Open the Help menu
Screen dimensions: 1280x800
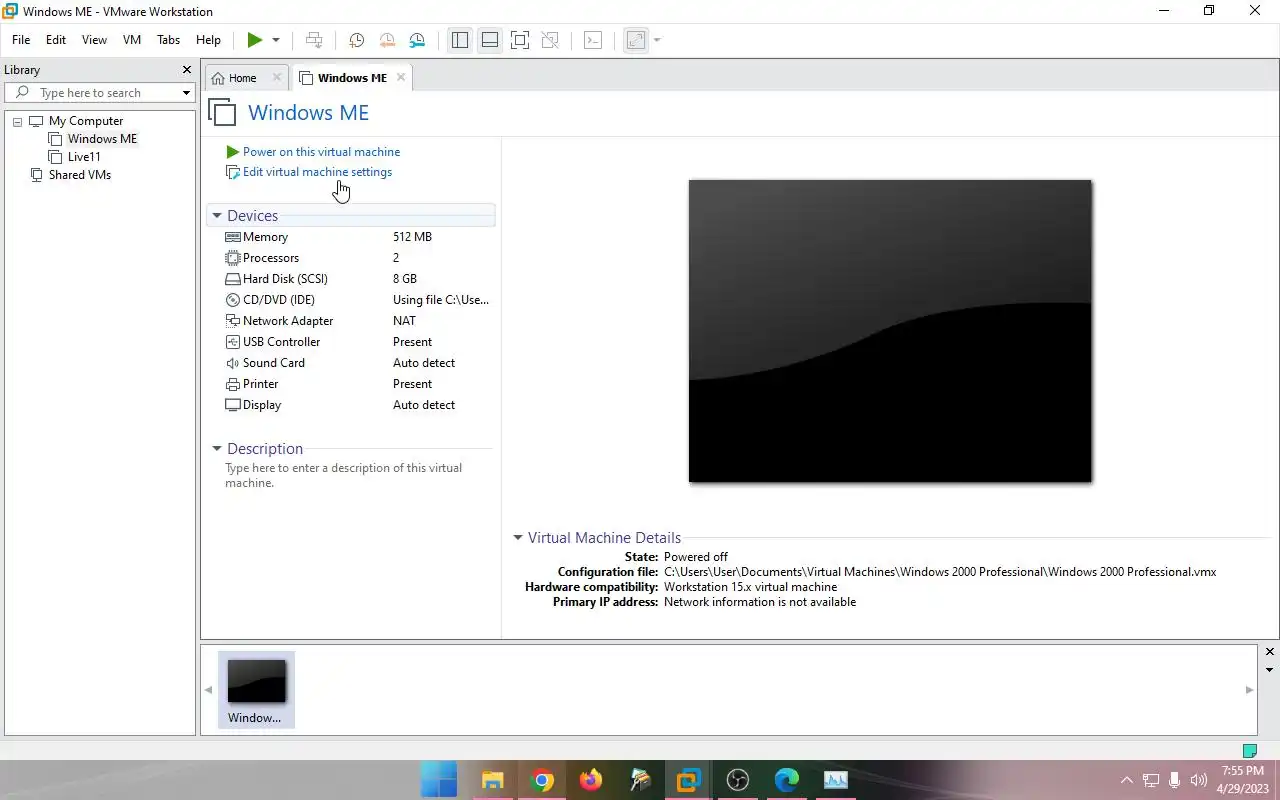[208, 40]
